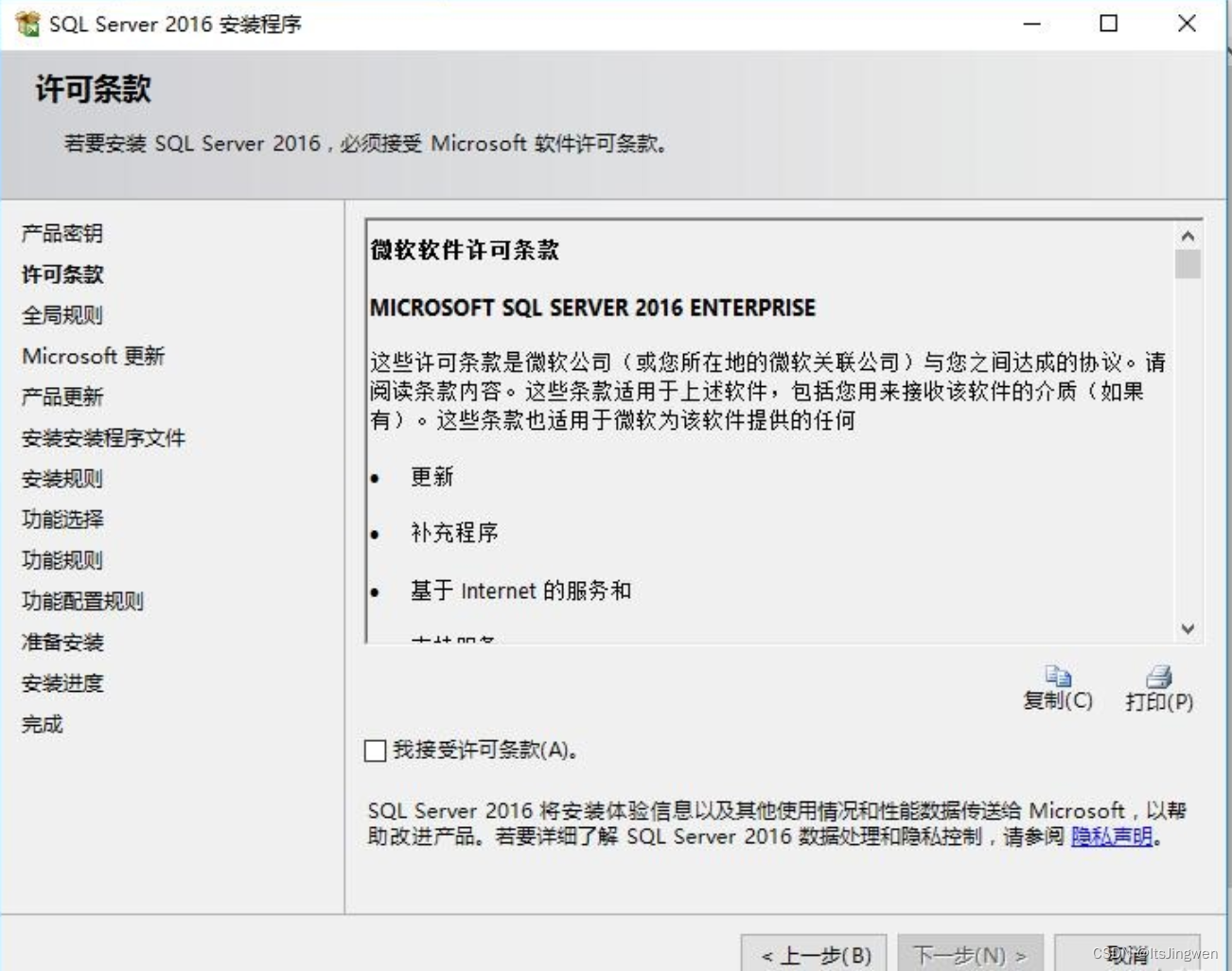This screenshot has height=971, width=1232.
Task: Select the 全局规则 step in sidebar
Action: 62,315
